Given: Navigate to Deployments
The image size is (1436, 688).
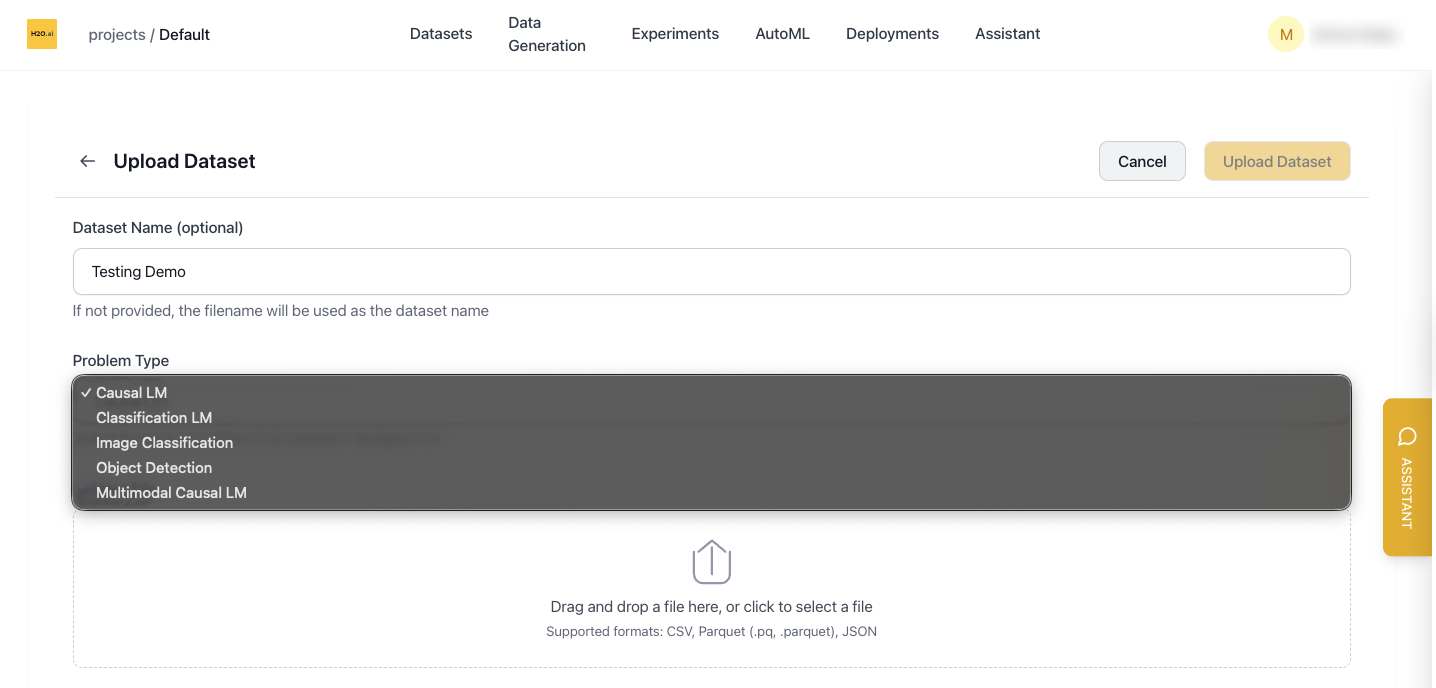Looking at the screenshot, I should pos(892,34).
